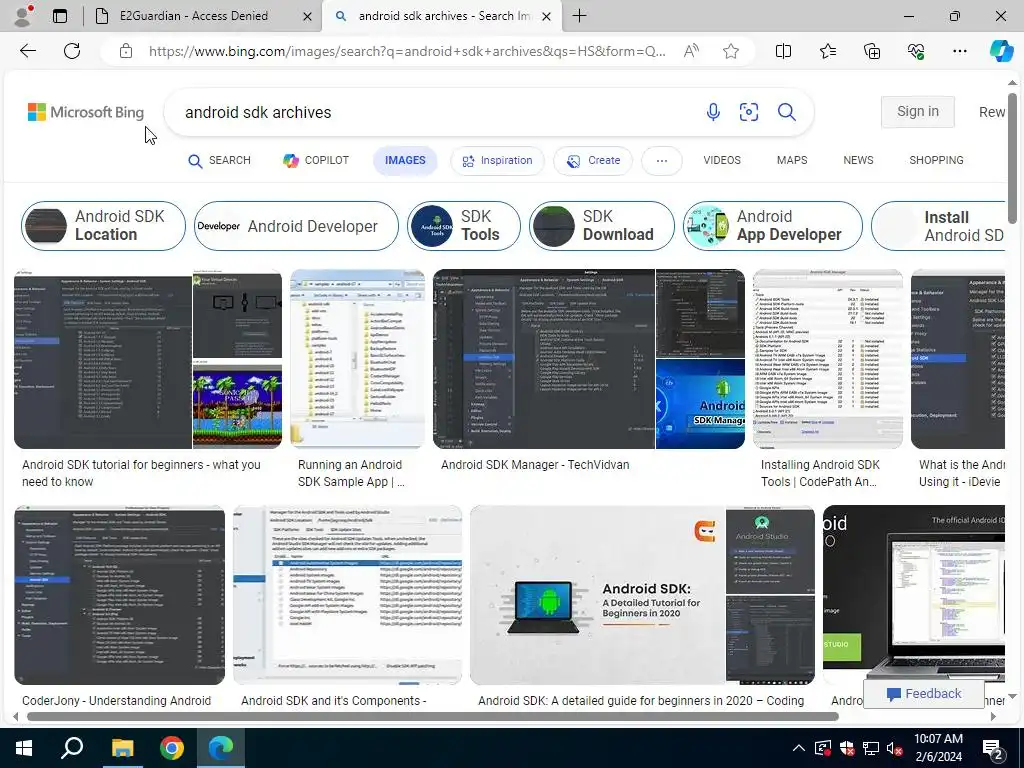
Task: Open a new tab with plus button
Action: coord(579,16)
